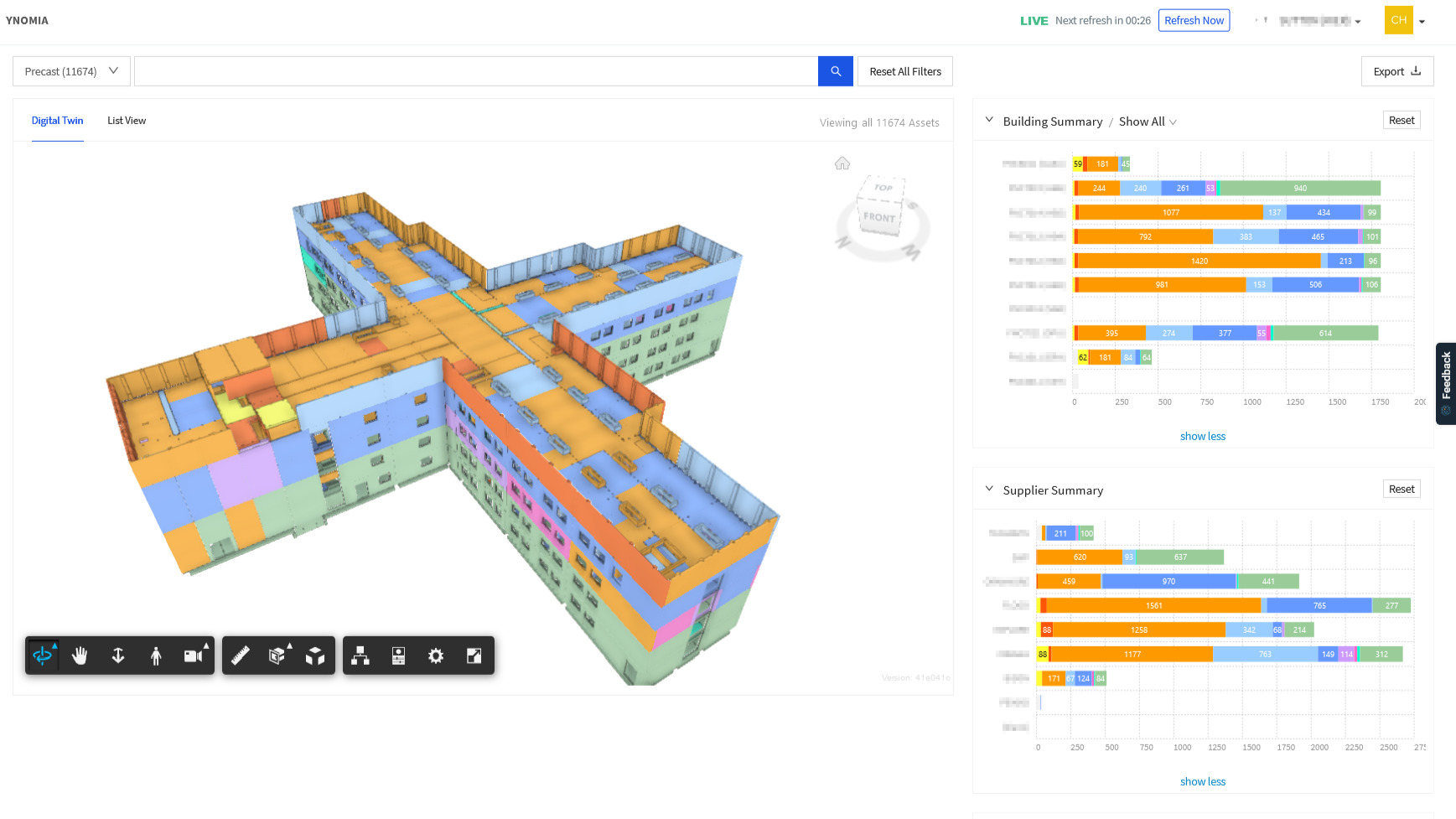Screen dimensions: 1456x819
Task: Switch to the List View tab
Action: 126,121
